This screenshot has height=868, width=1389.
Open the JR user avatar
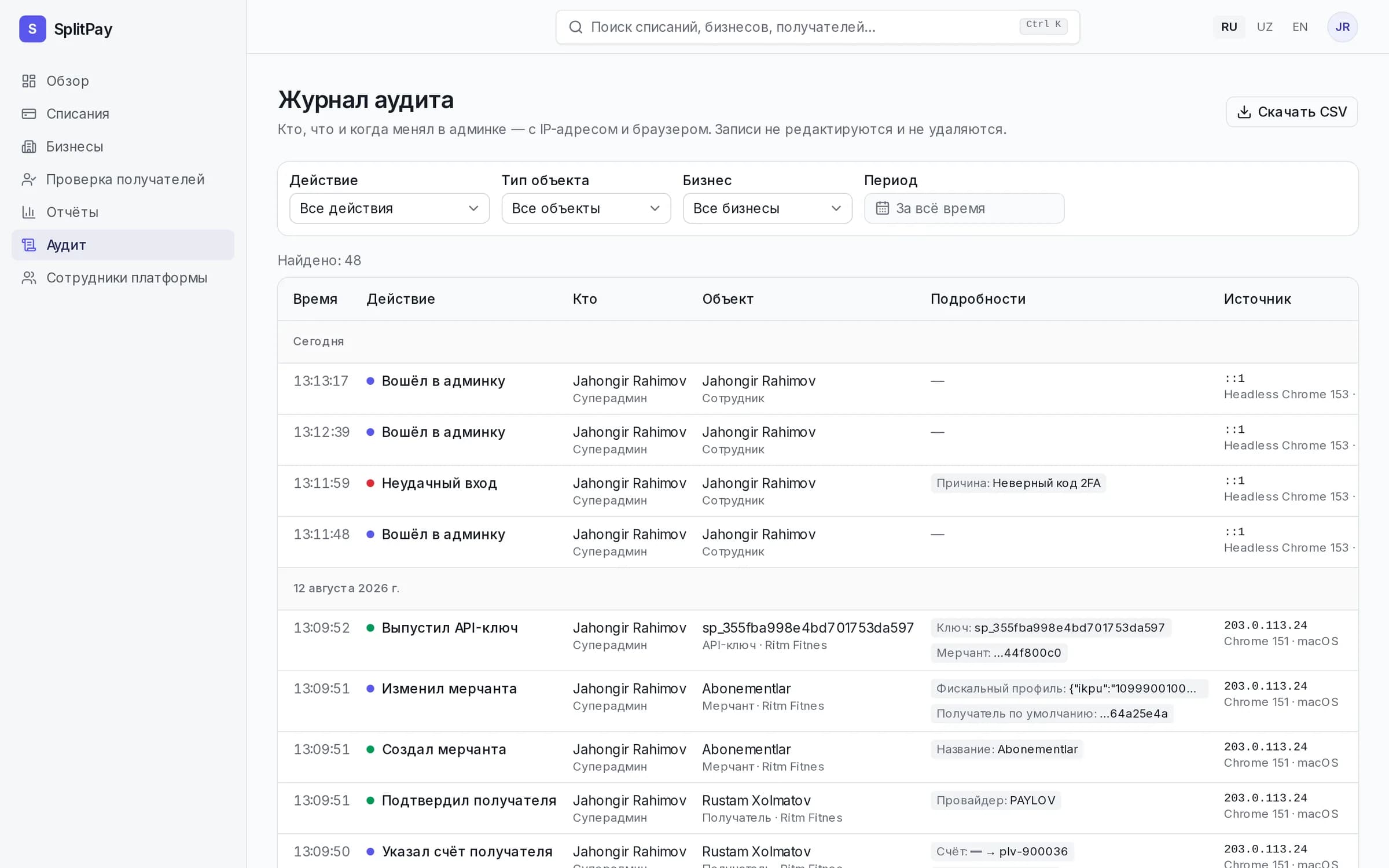pos(1342,27)
